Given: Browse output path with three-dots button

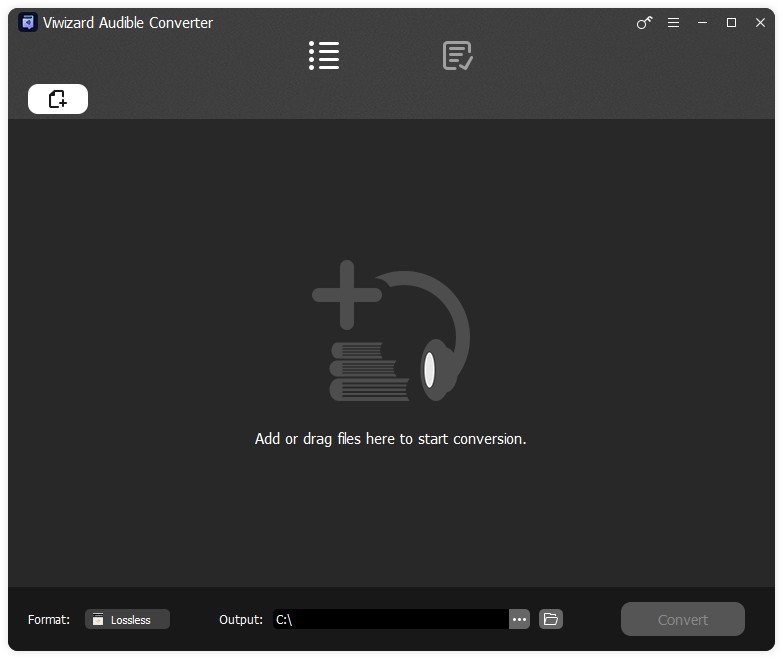Looking at the screenshot, I should click(519, 619).
